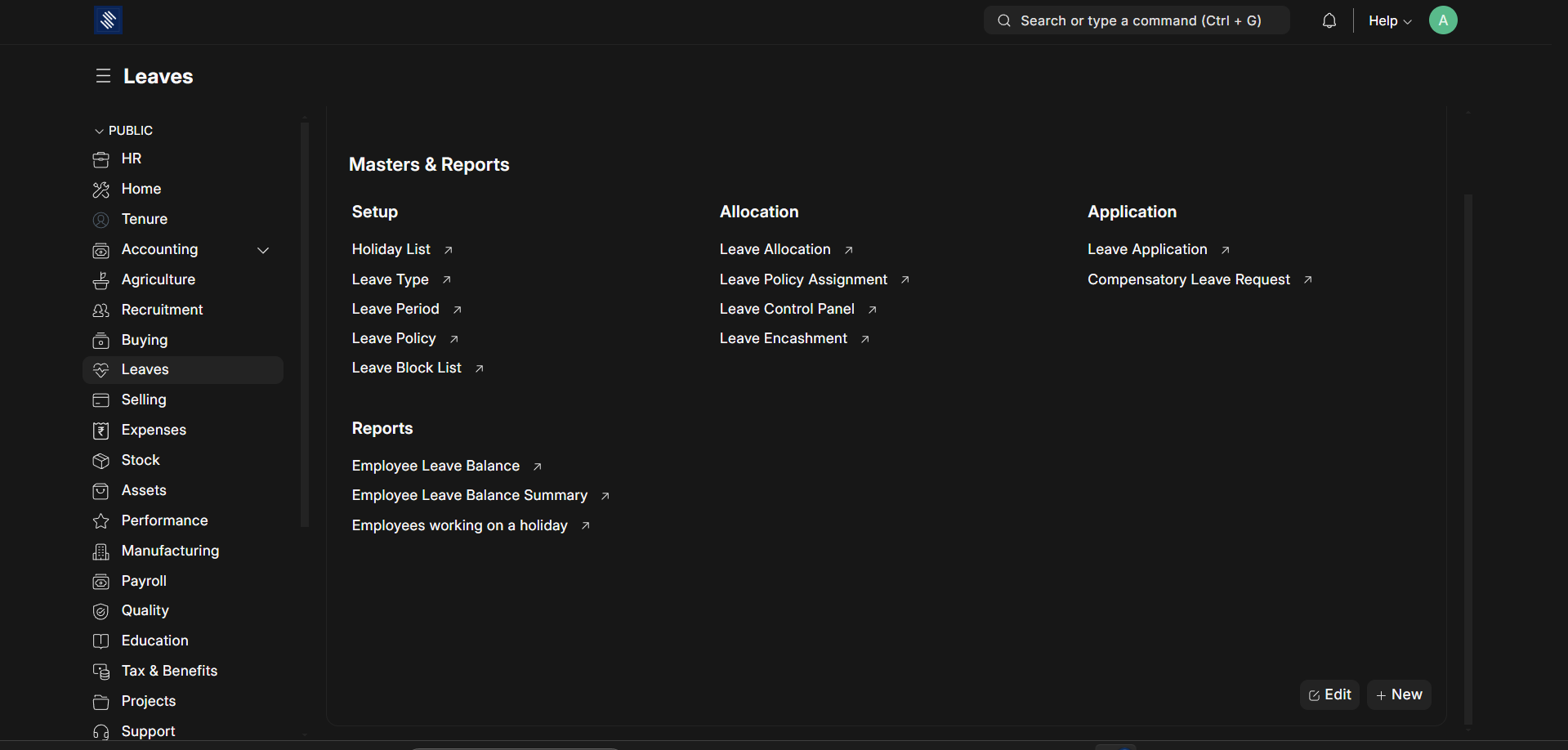
Task: Click the New workspace button
Action: [x=1399, y=694]
